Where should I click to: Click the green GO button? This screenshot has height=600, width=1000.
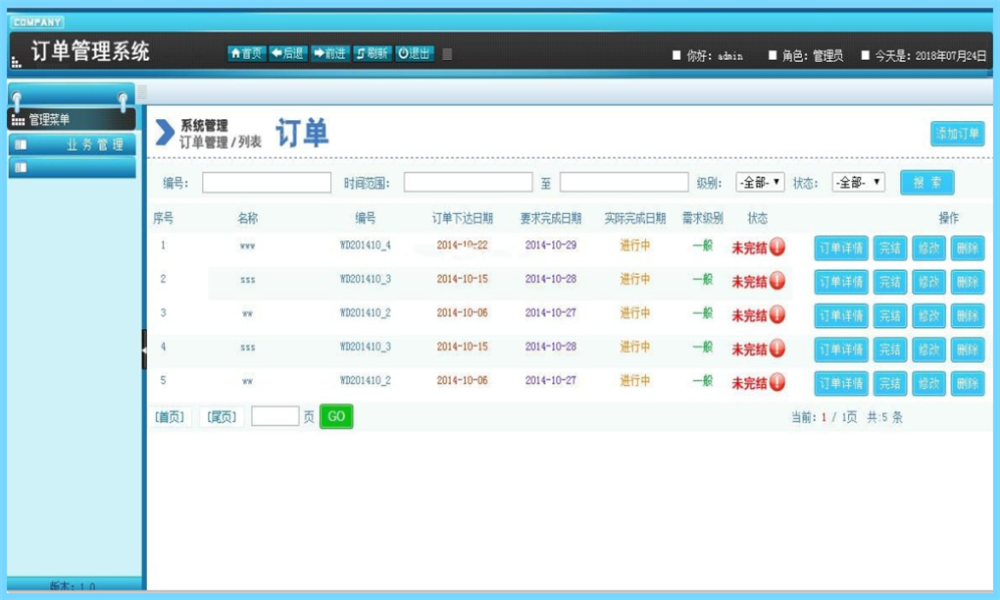(x=336, y=416)
